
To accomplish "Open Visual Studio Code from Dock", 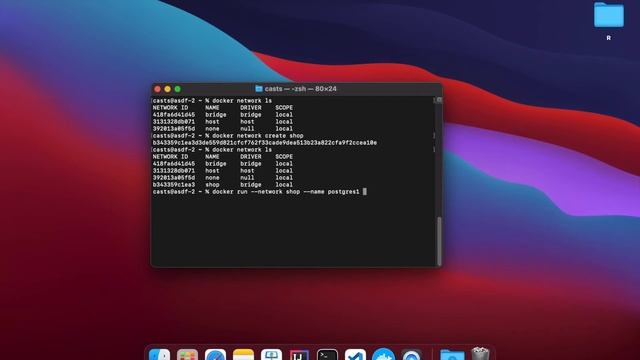I will (x=355, y=354).
